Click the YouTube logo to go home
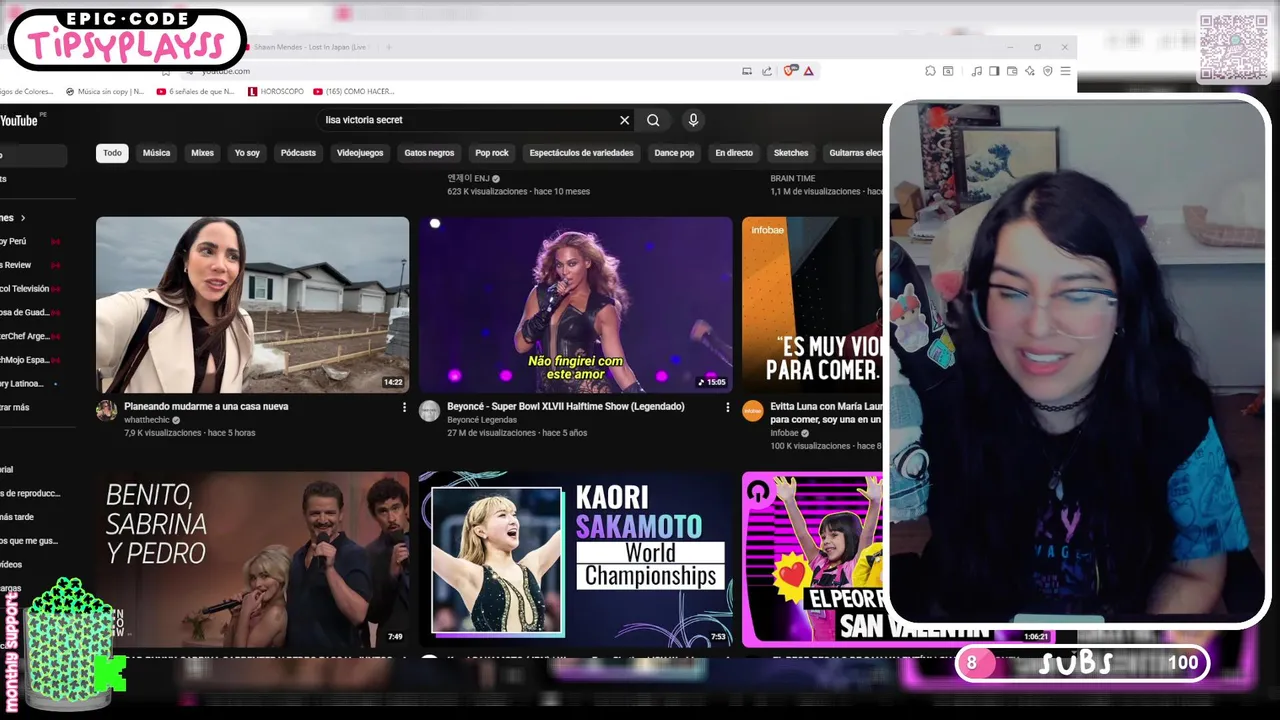Image resolution: width=1280 pixels, height=720 pixels. click(x=20, y=120)
